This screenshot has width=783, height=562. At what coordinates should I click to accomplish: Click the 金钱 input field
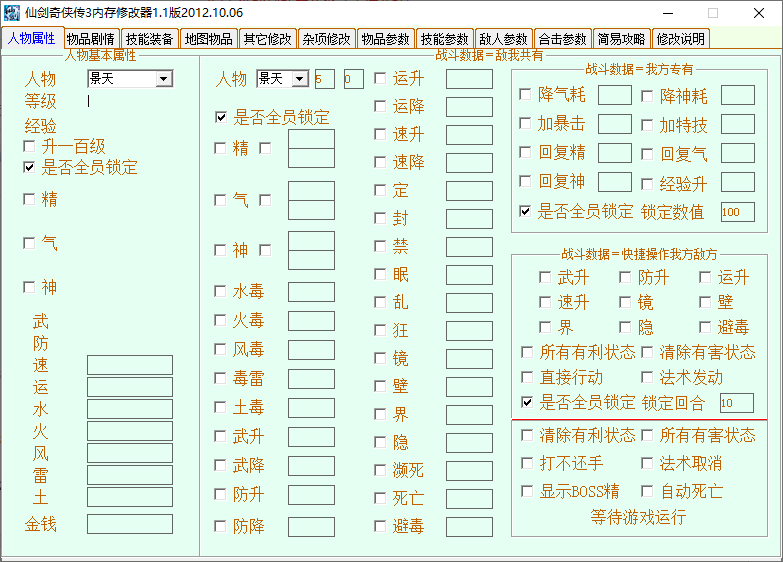click(x=130, y=524)
